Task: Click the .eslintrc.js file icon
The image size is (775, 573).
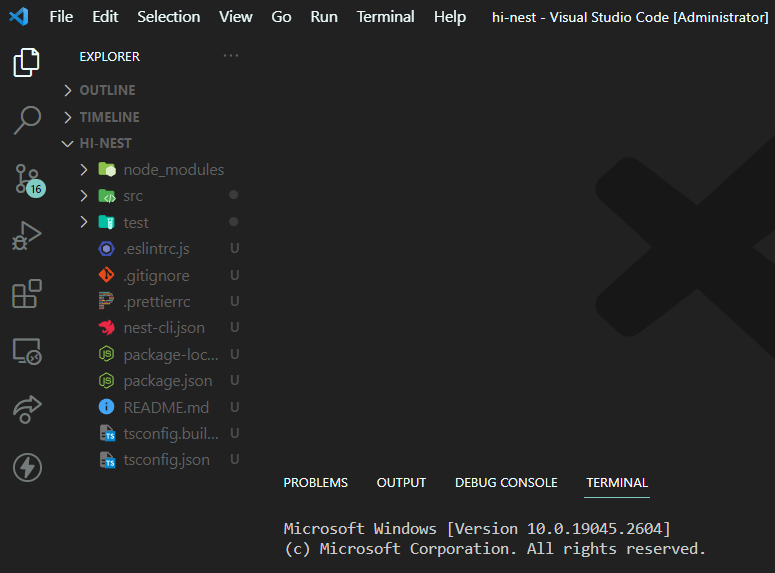Action: click(x=106, y=249)
